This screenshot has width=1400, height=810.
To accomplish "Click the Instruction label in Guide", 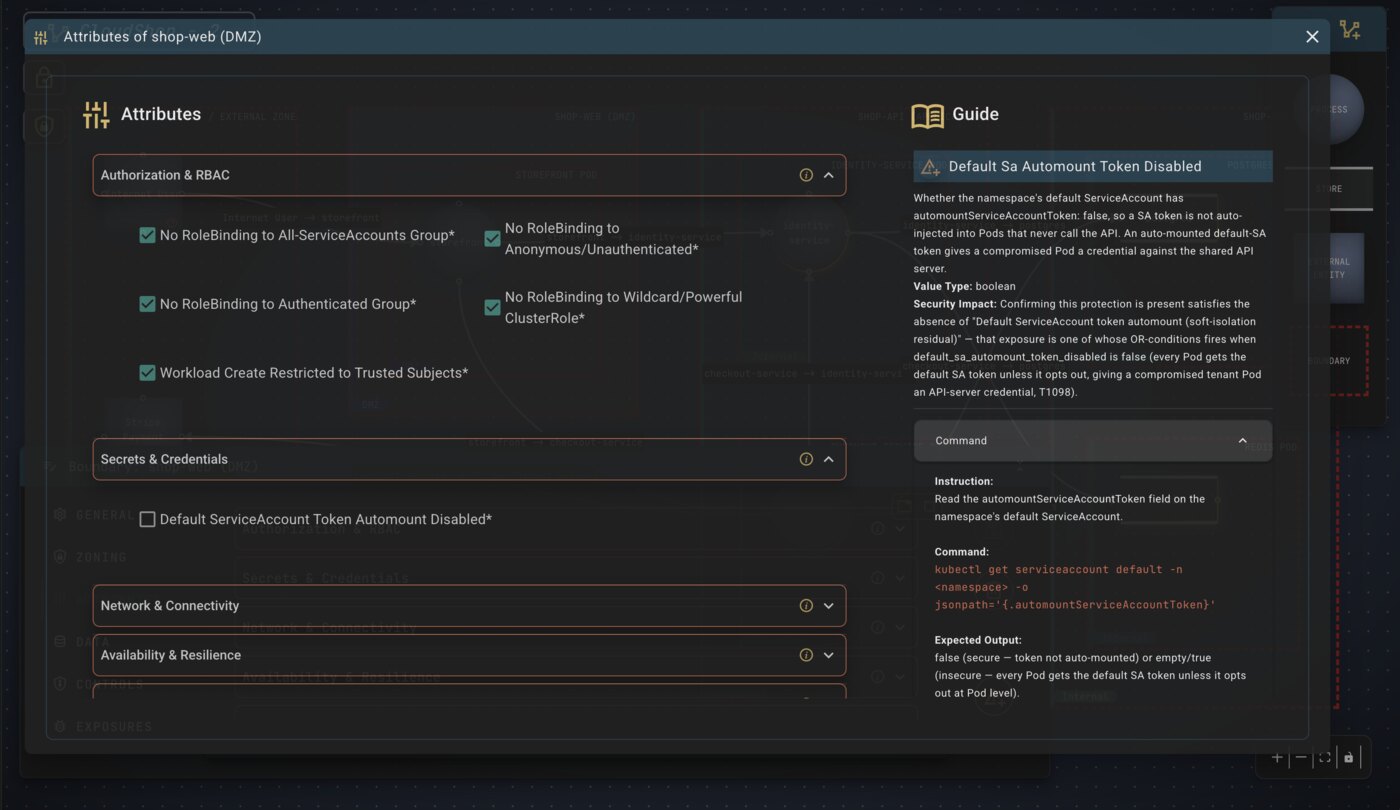I will tap(964, 481).
